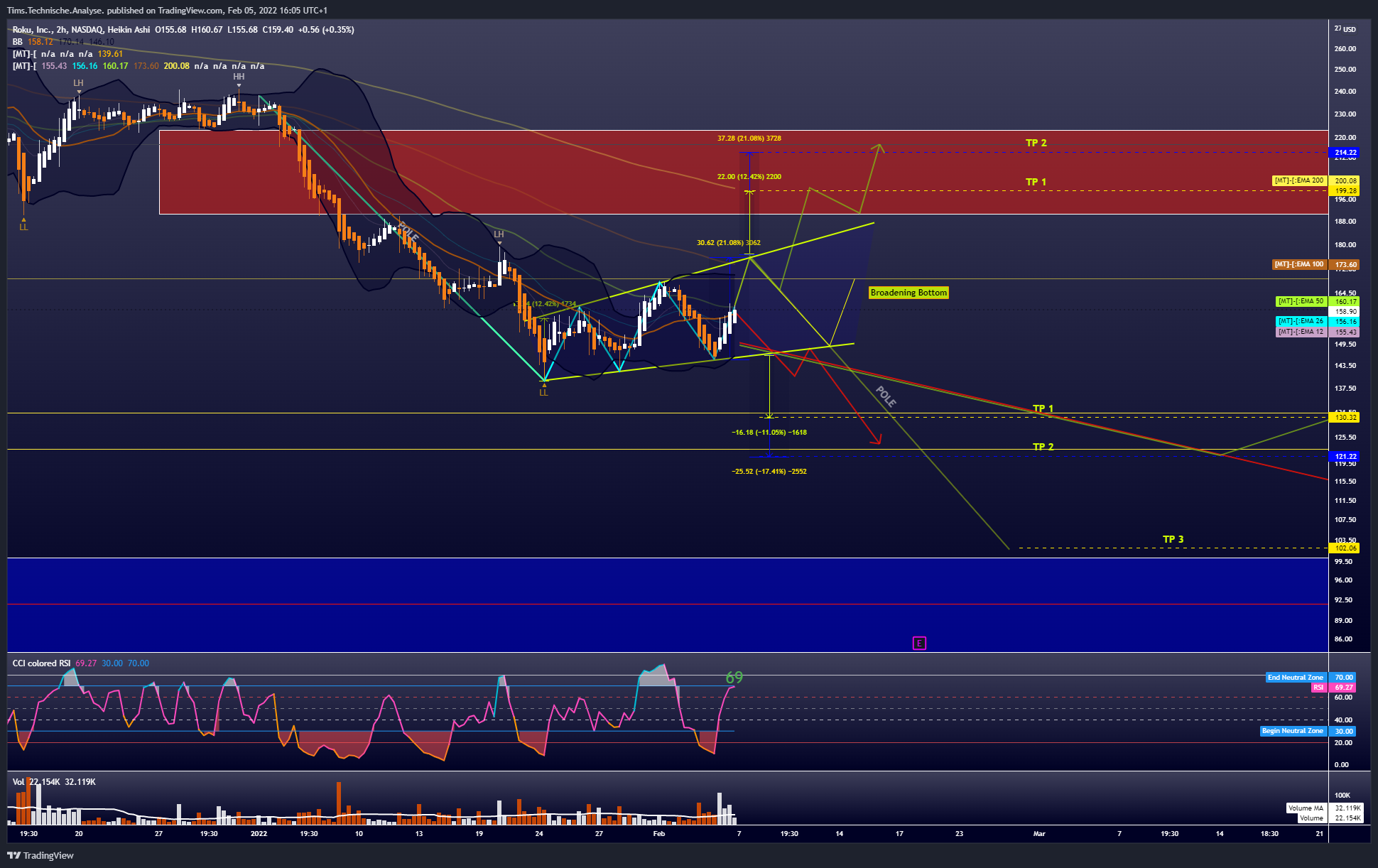The image size is (1378, 868).
Task: Click the USD currency label on price scale
Action: tap(1349, 30)
